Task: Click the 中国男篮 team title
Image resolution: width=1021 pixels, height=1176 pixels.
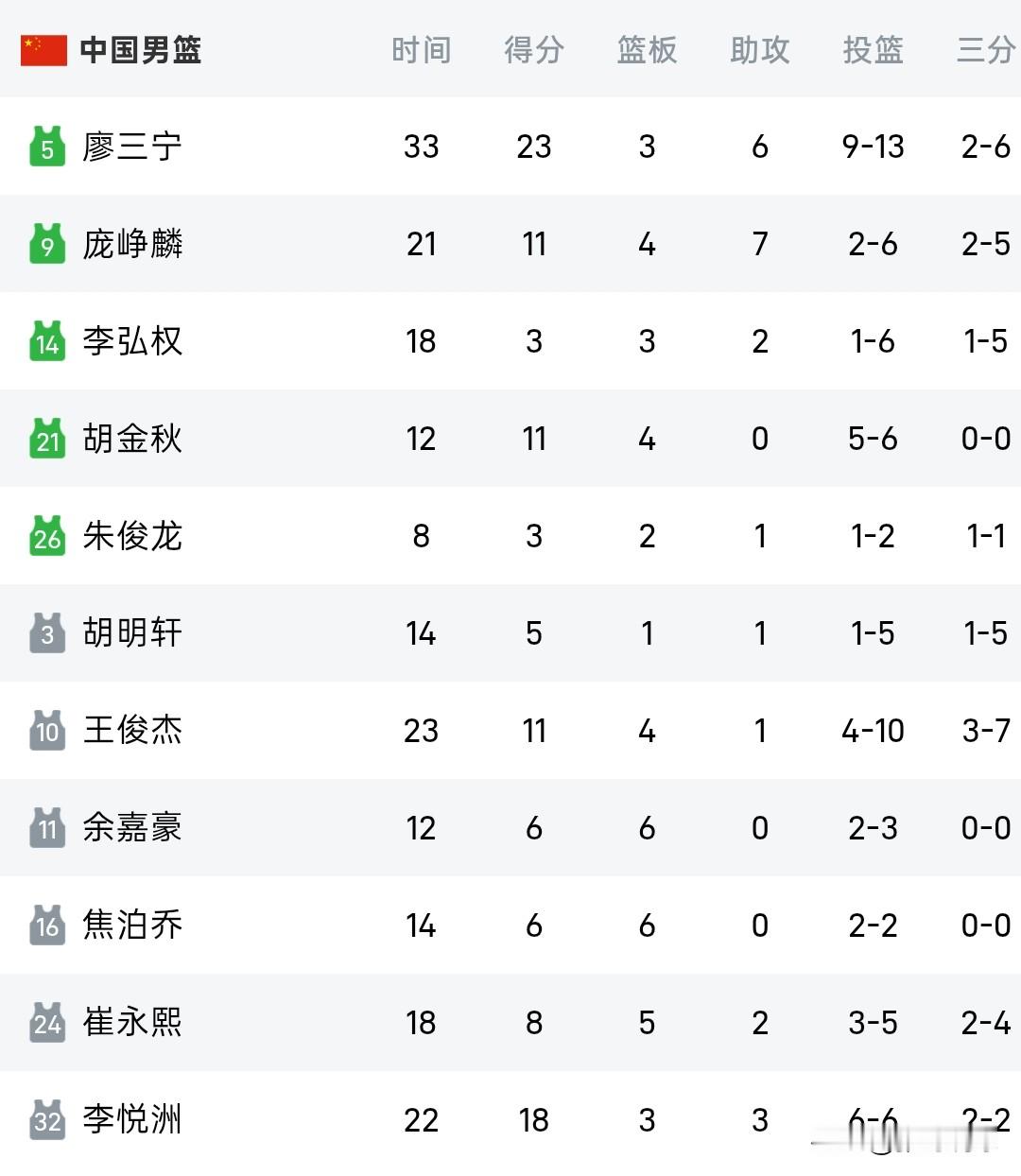Action: coord(141,50)
